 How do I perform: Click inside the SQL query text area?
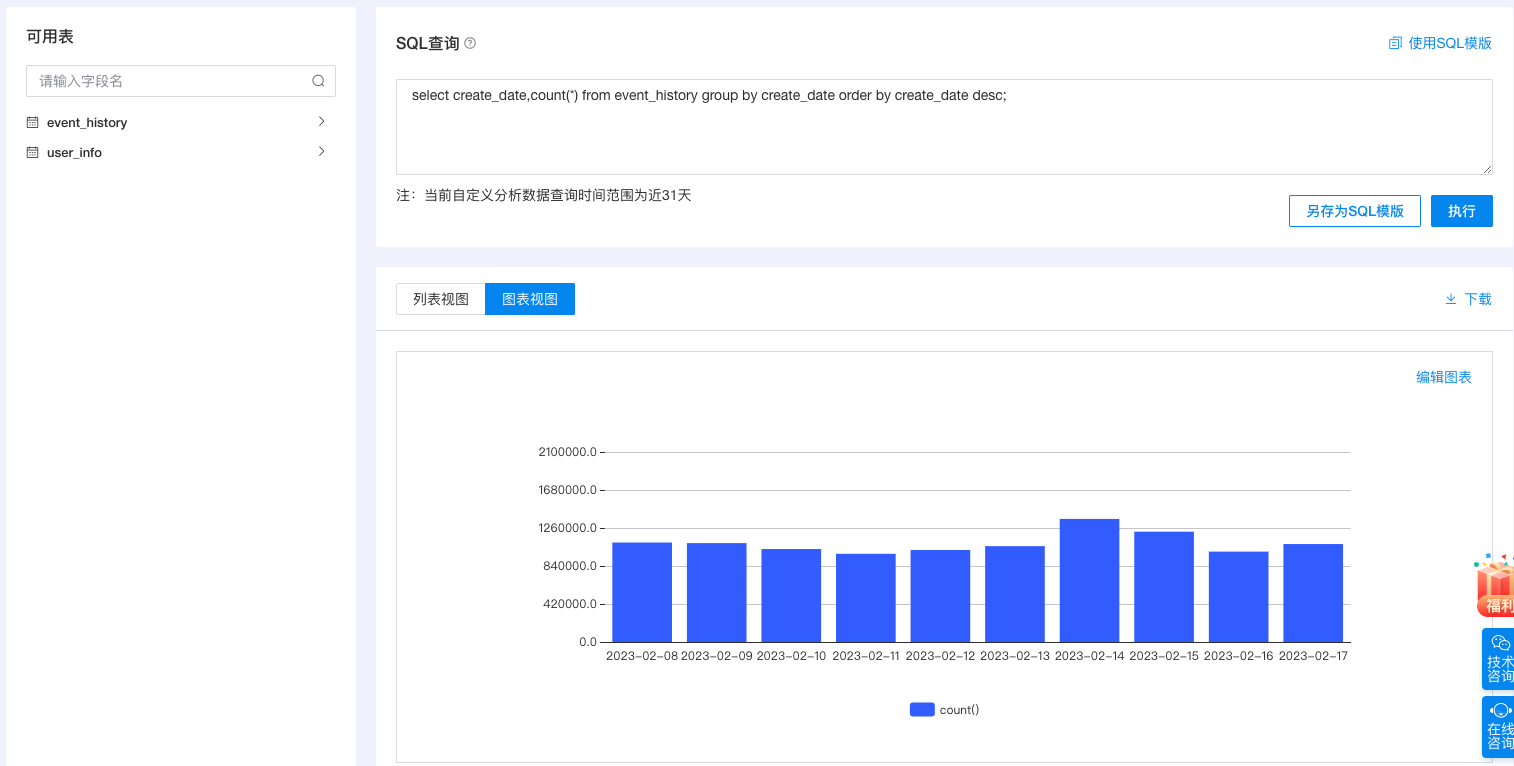[944, 127]
